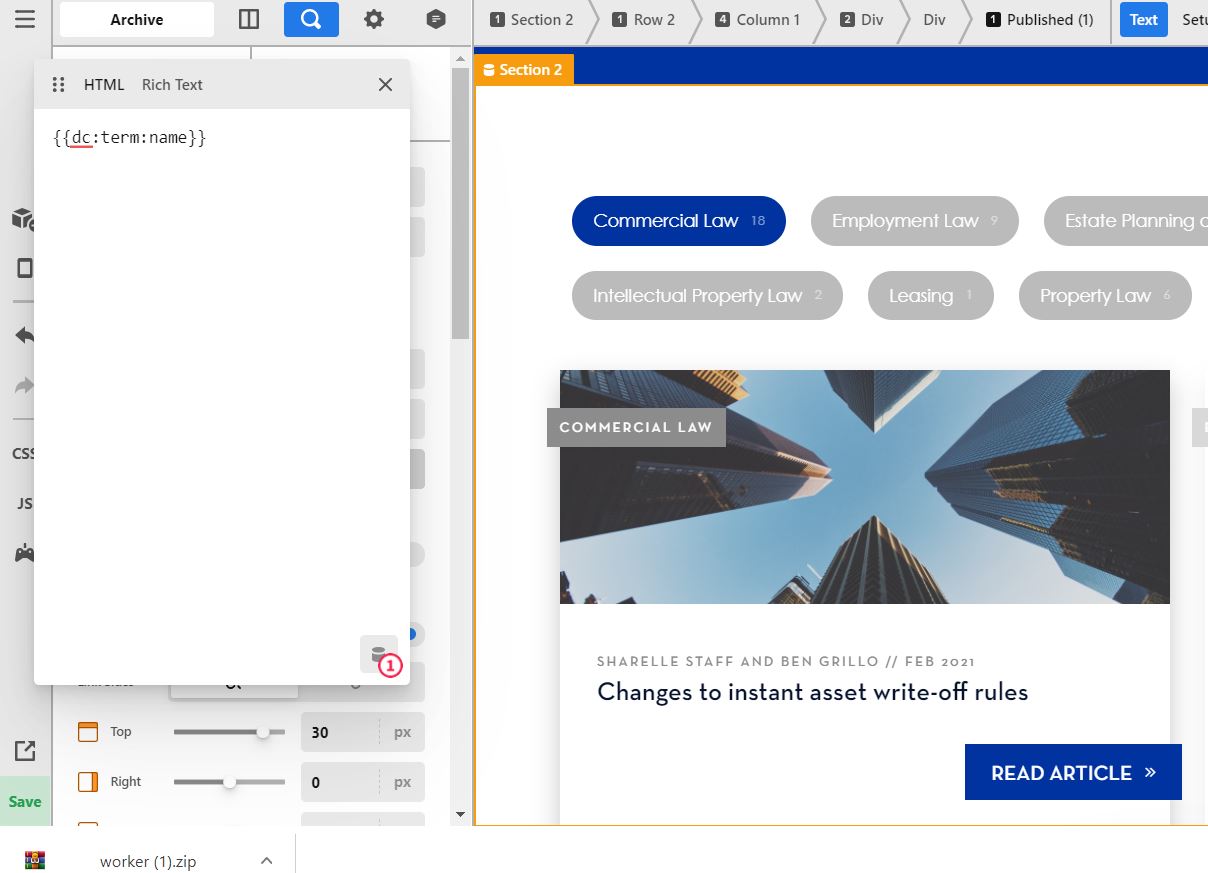The width and height of the screenshot is (1208, 873).
Task: Click the magnifier search icon
Action: pos(311,19)
